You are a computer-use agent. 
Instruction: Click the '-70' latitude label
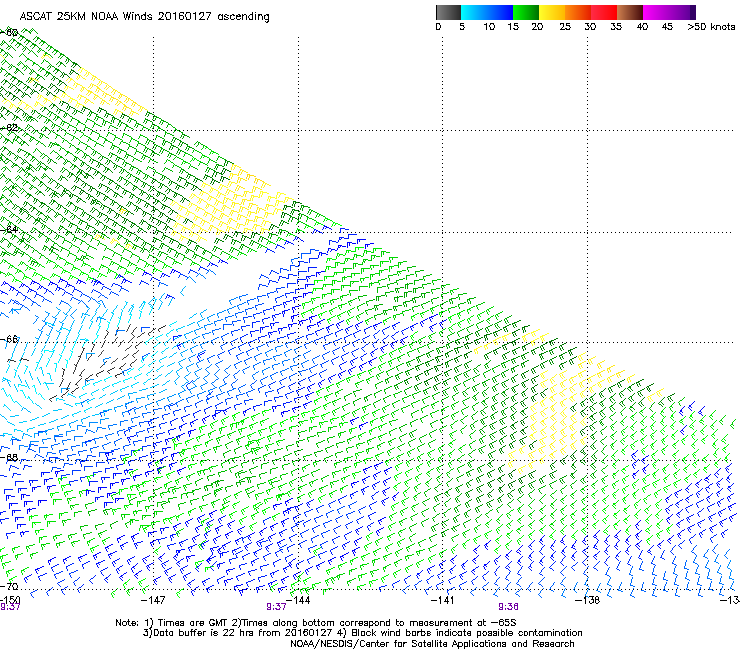9,587
